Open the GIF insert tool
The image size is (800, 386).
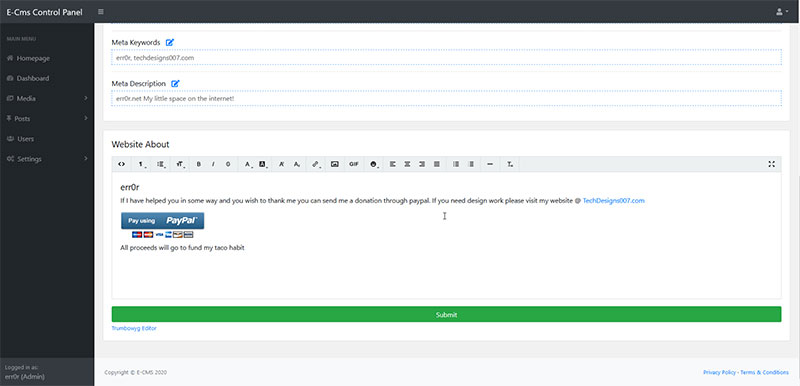[354, 164]
